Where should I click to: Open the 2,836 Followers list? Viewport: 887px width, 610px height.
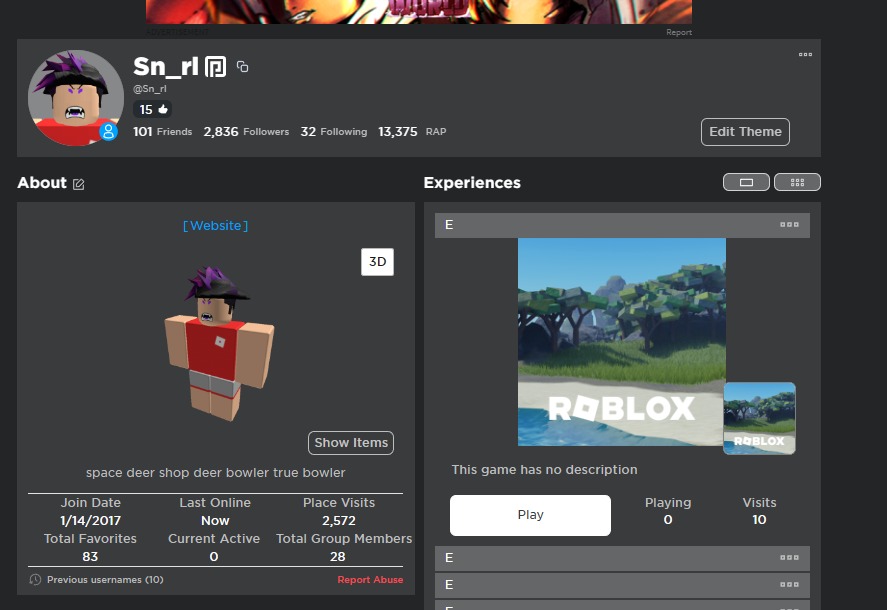click(246, 132)
